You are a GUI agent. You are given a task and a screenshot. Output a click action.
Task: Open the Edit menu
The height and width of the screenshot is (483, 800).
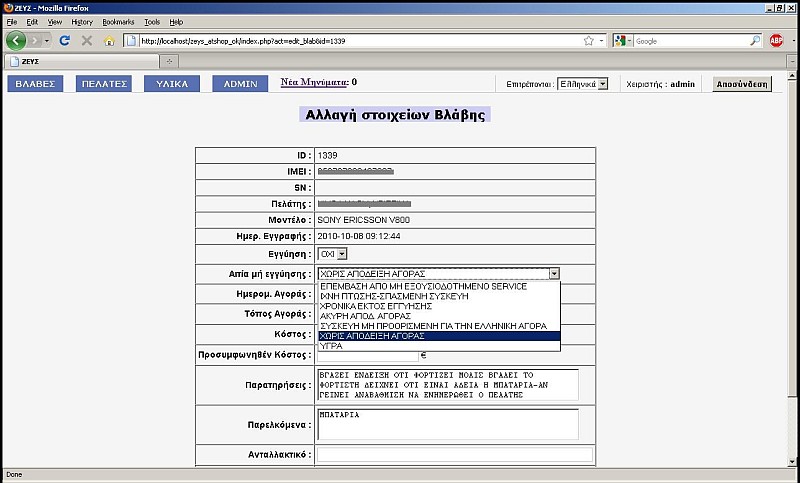32,22
